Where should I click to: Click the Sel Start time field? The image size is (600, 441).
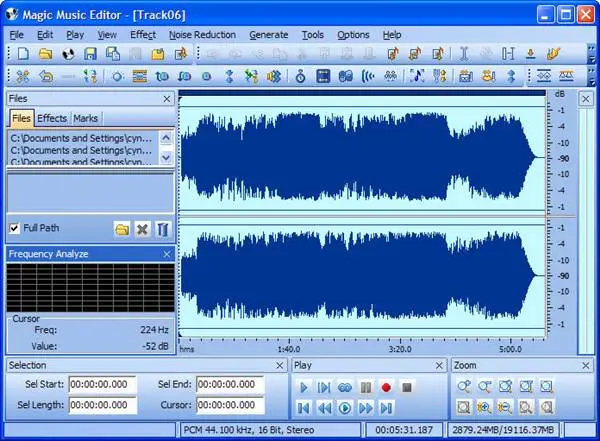tap(103, 384)
